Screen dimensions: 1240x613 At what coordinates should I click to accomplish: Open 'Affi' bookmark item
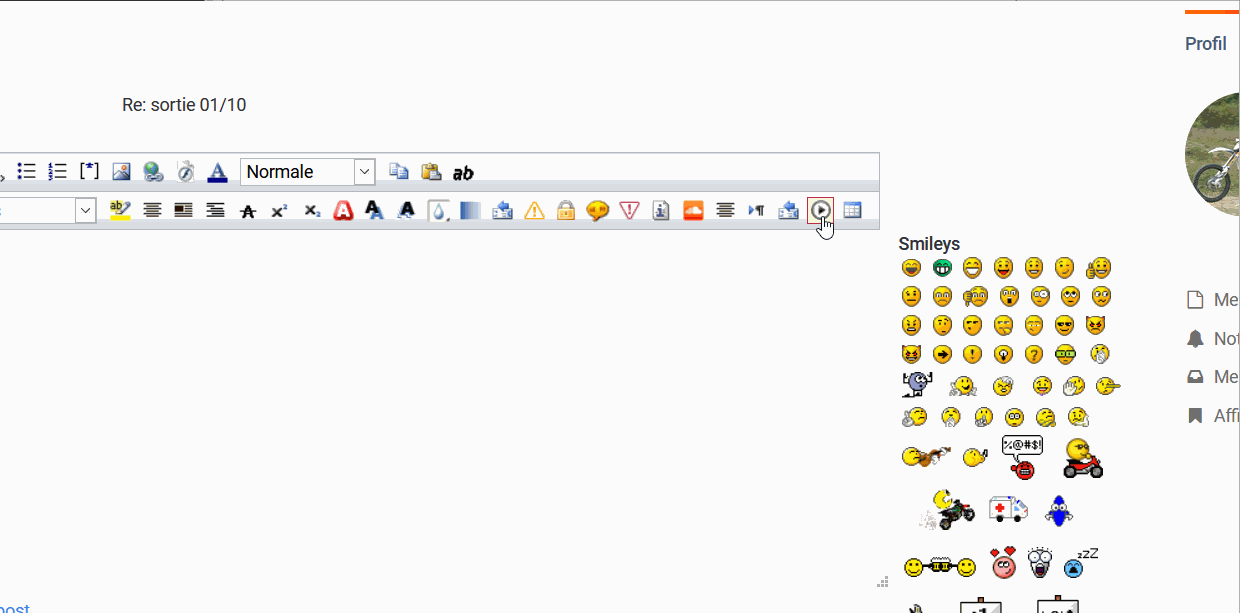(1213, 415)
